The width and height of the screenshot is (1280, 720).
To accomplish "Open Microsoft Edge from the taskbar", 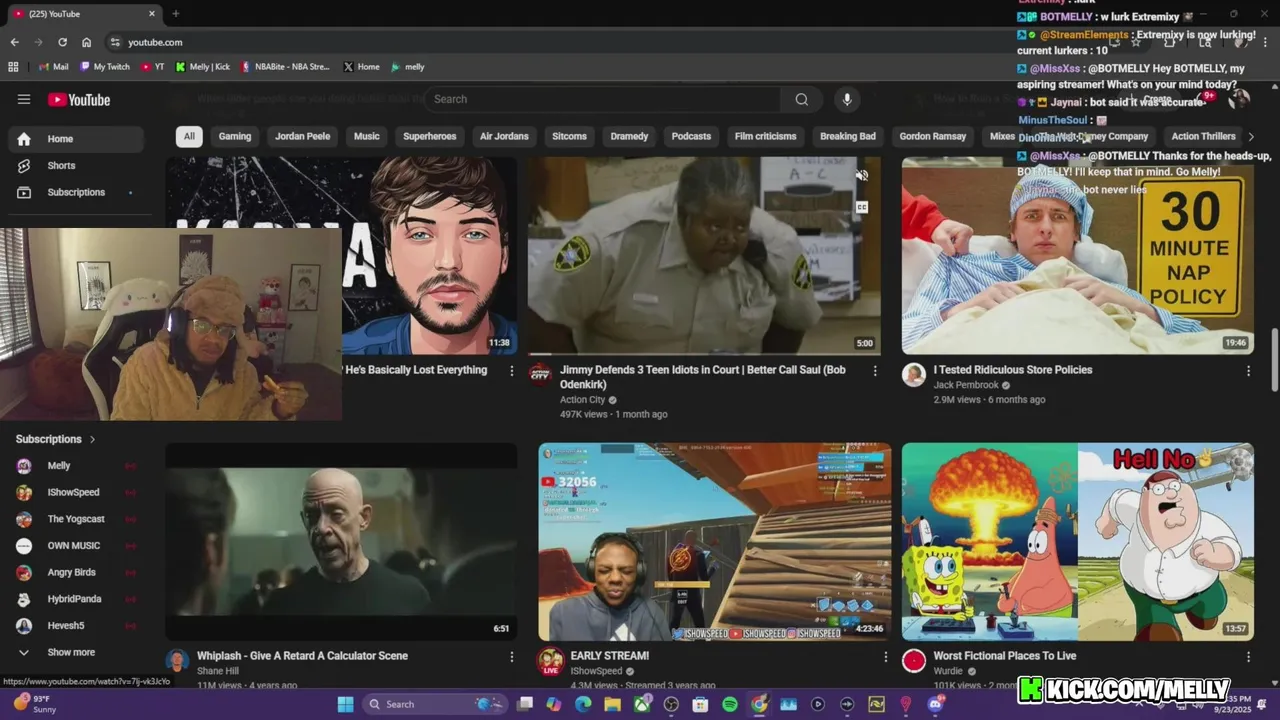I will [x=583, y=704].
